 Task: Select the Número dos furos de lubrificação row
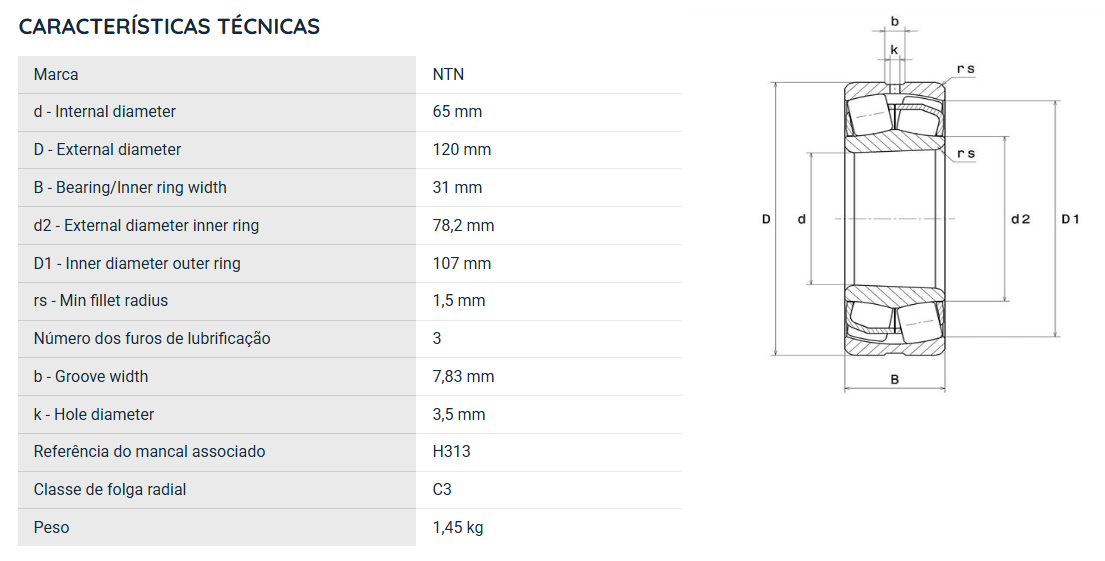pyautogui.click(x=350, y=339)
